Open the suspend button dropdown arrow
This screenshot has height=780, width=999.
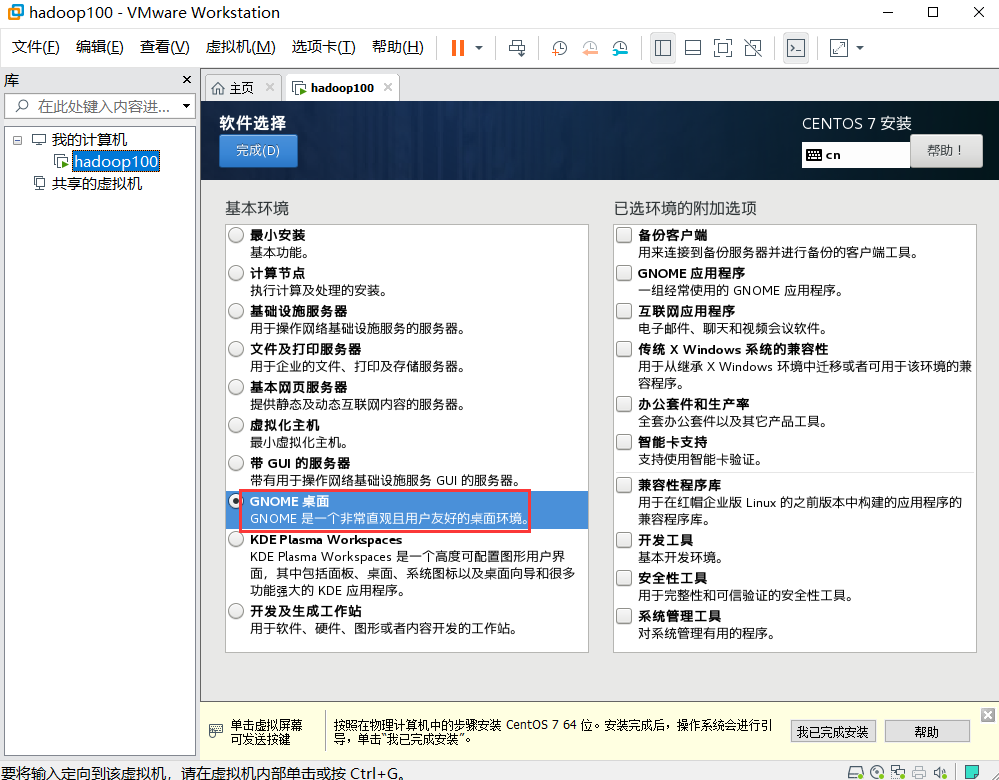coord(479,47)
